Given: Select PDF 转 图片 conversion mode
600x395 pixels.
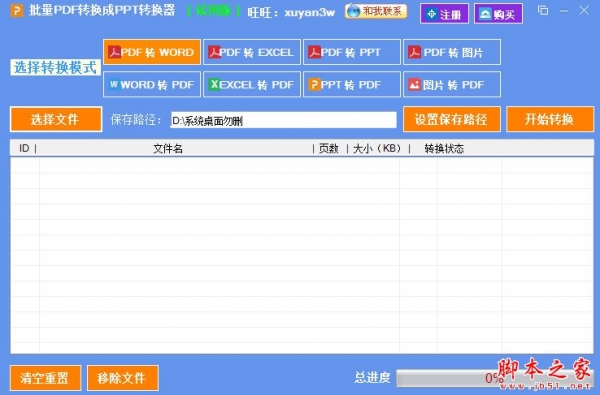Looking at the screenshot, I should (x=452, y=52).
